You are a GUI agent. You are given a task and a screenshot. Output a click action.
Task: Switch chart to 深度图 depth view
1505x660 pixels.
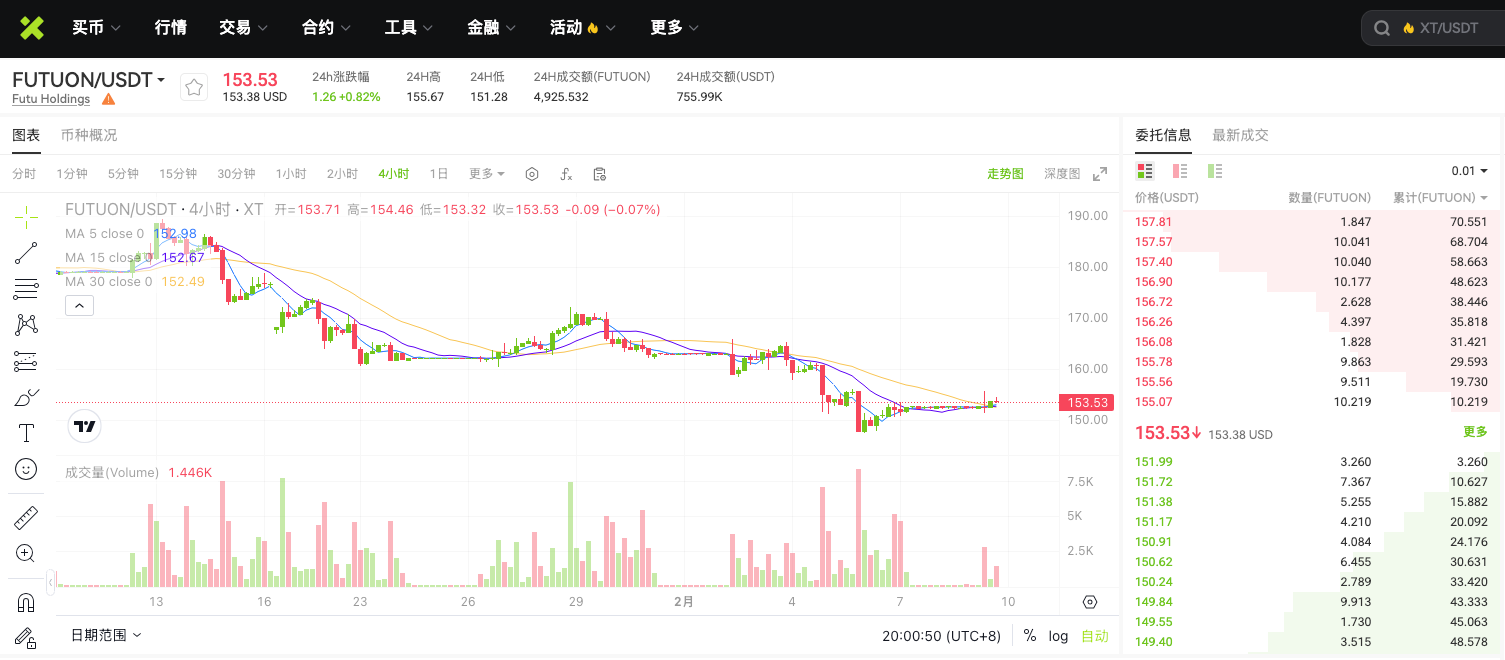point(1062,174)
